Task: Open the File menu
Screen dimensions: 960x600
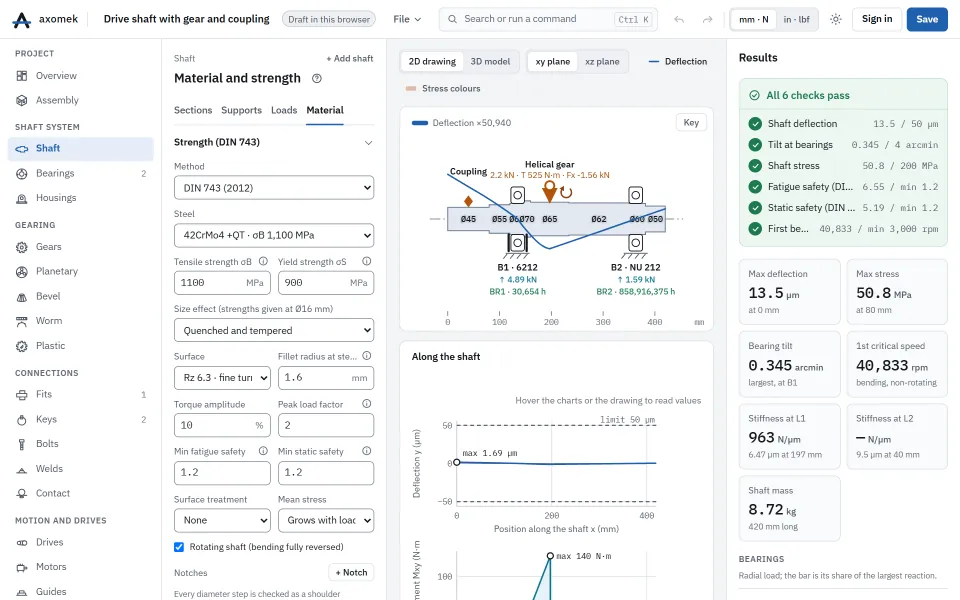Action: pos(407,20)
